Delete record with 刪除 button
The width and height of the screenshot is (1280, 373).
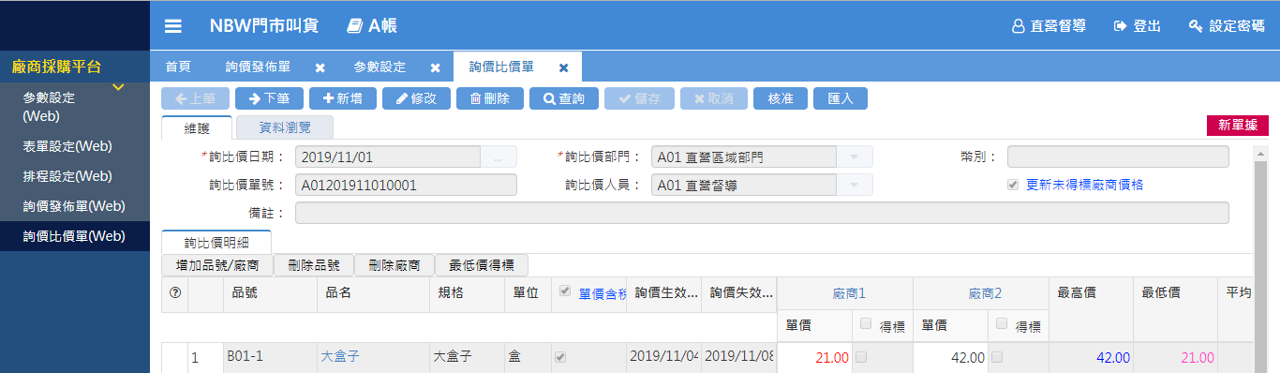coord(491,99)
